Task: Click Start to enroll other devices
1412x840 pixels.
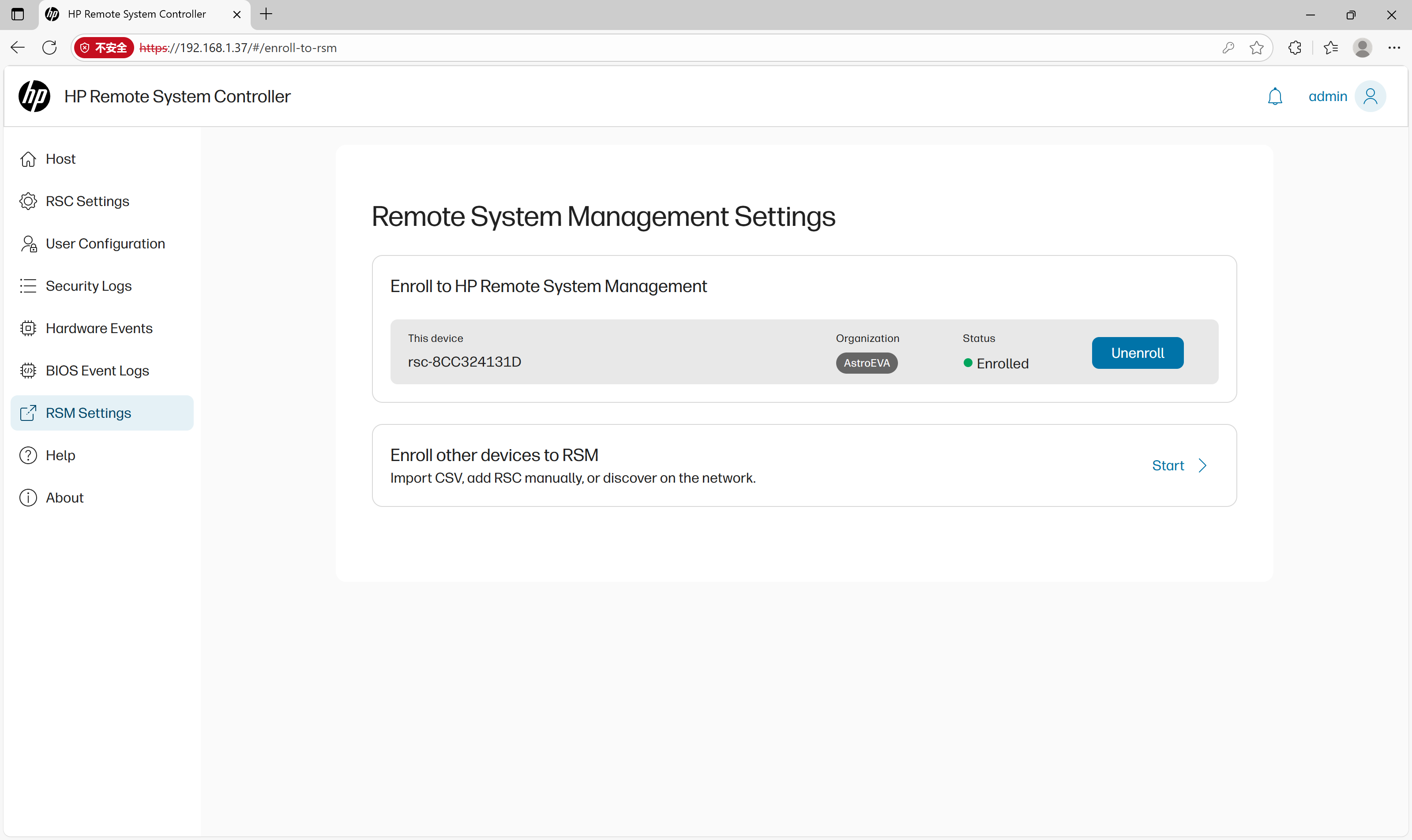Action: click(1168, 466)
